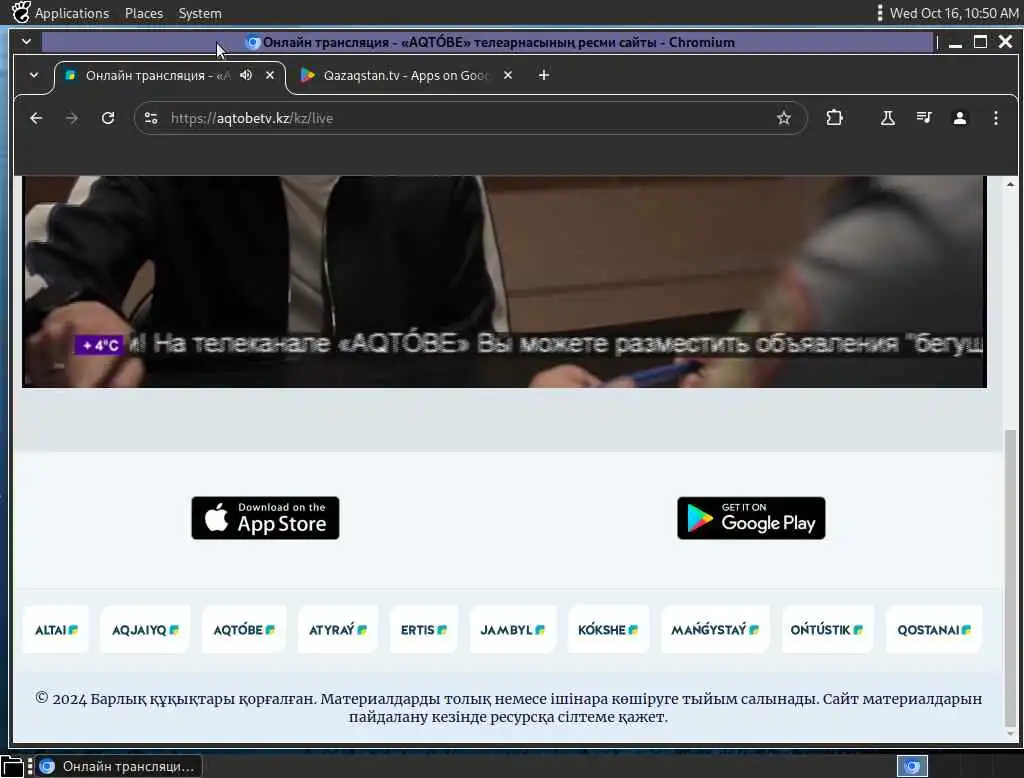Open Chrome Labs flask icon

pos(888,118)
